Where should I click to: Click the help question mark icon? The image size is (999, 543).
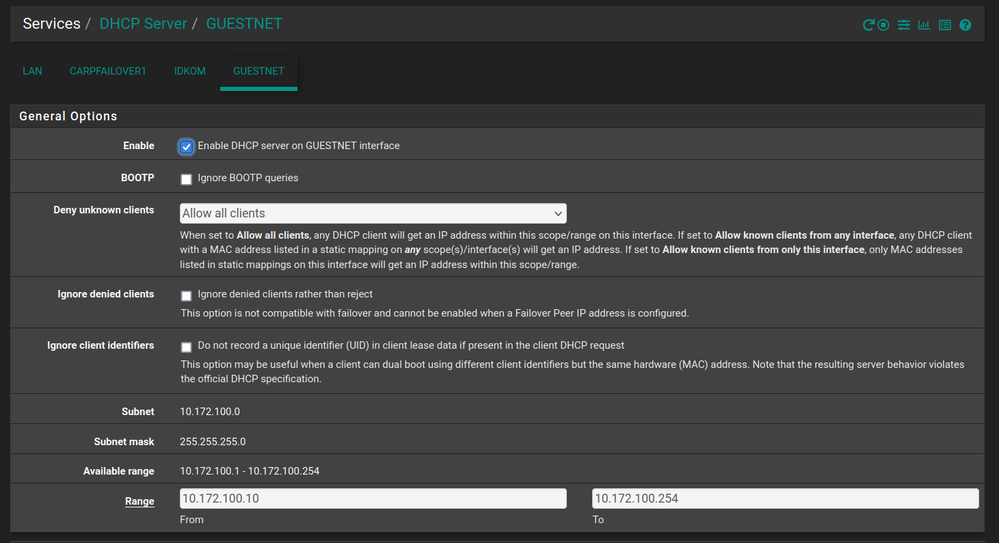965,25
